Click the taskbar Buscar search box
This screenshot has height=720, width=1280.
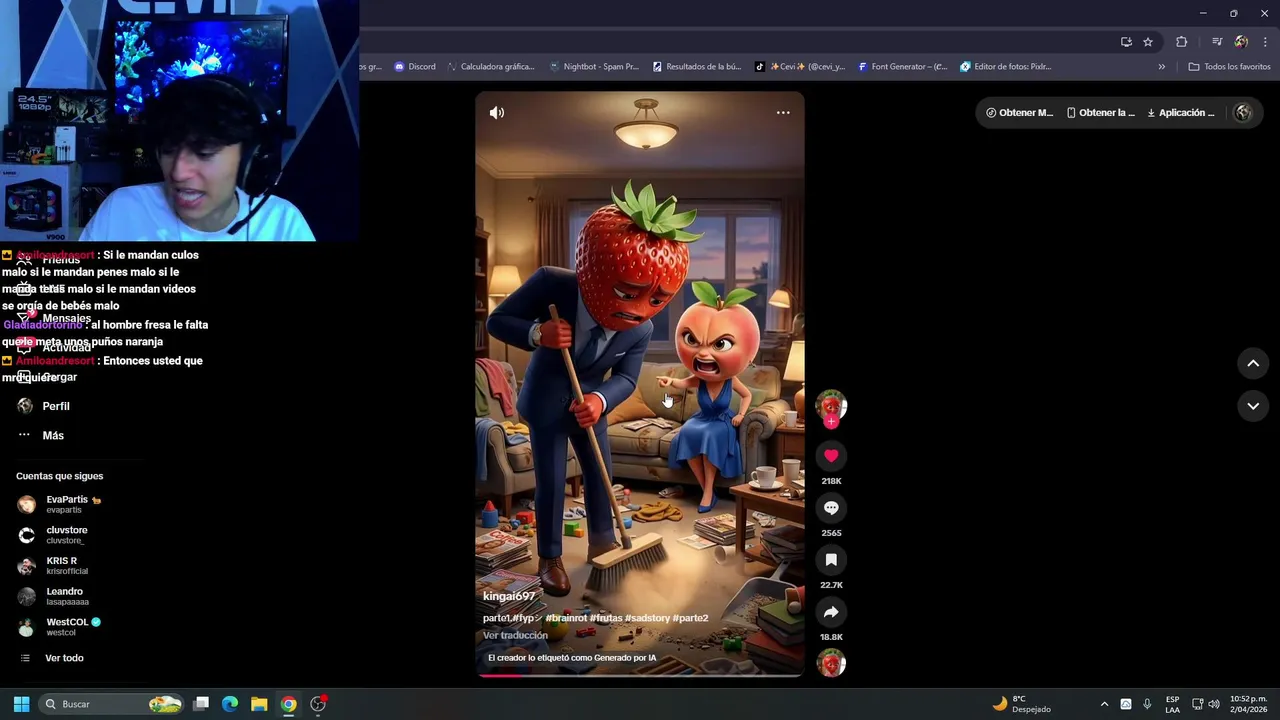pyautogui.click(x=112, y=704)
